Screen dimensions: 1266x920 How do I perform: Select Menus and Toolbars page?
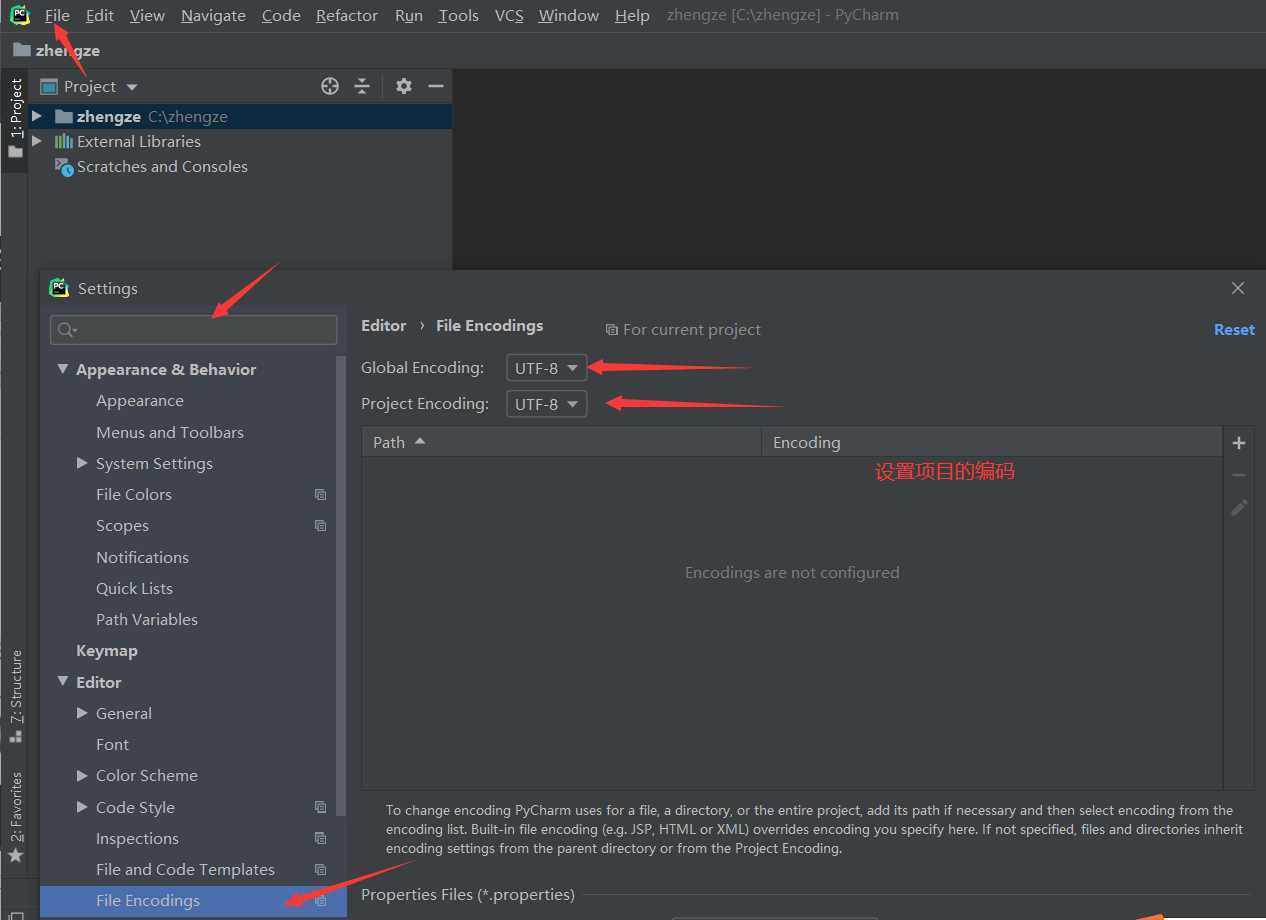[x=170, y=432]
